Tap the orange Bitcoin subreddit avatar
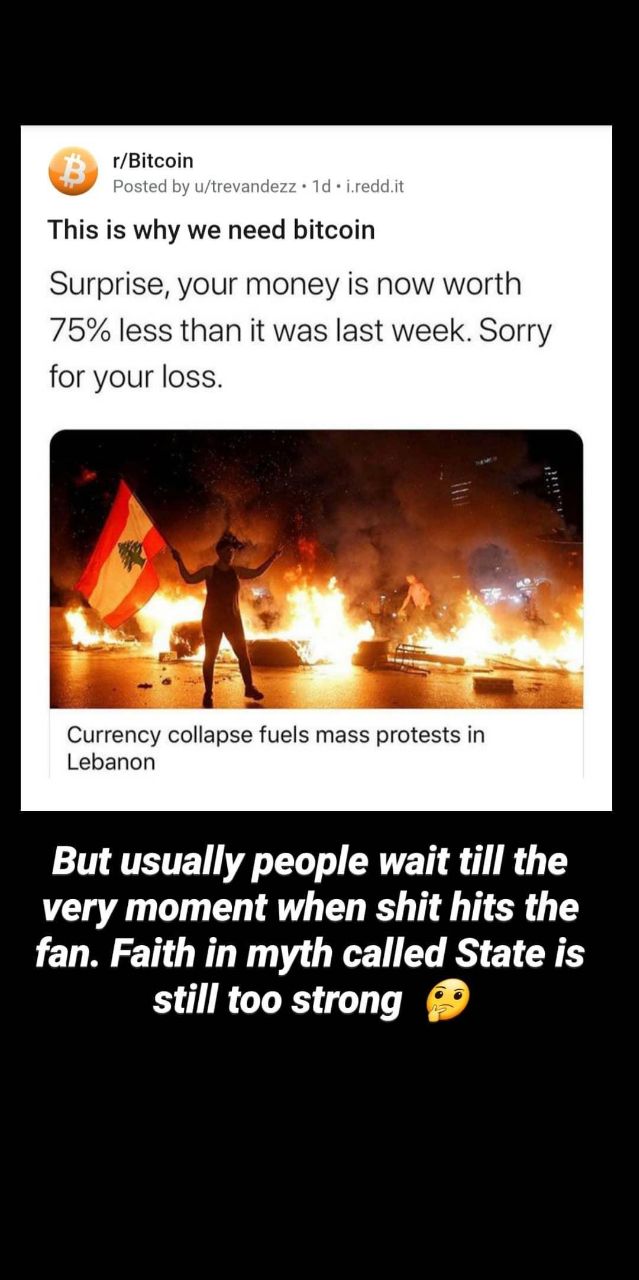This screenshot has height=1280, width=639. pyautogui.click(x=73, y=171)
